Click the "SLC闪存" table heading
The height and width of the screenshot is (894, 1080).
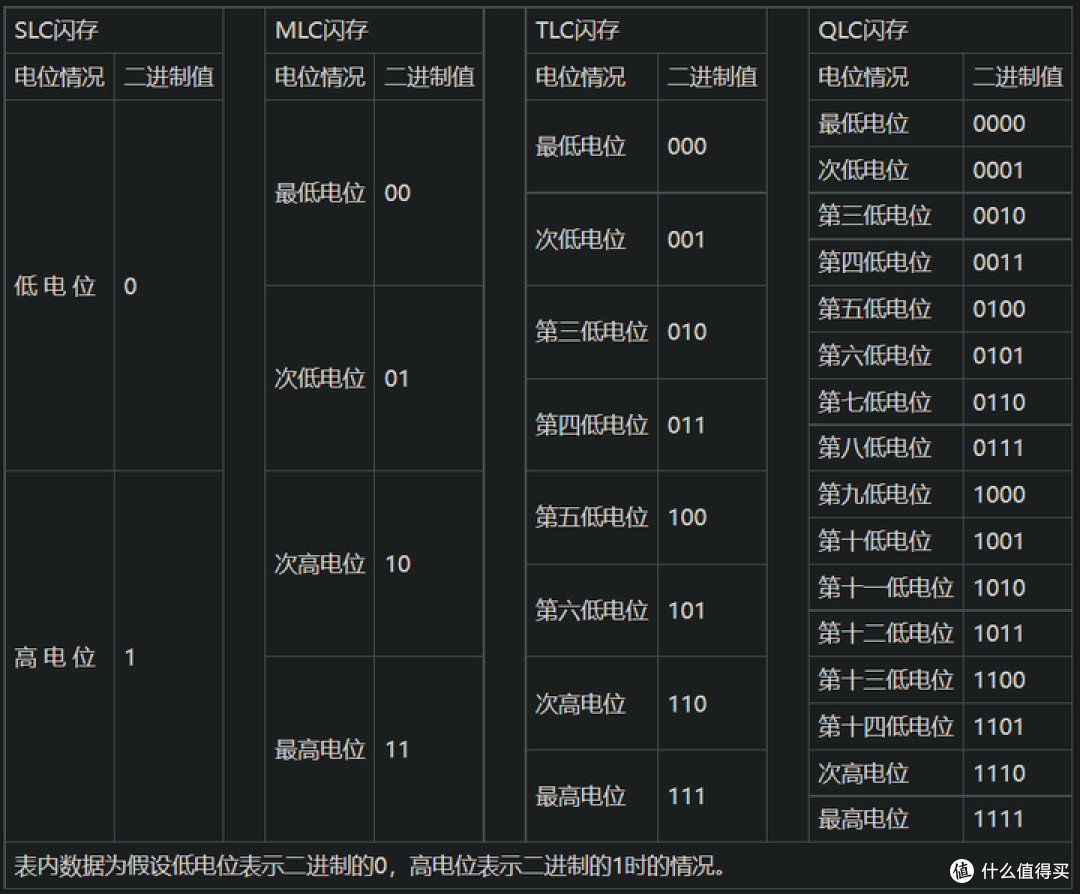point(56,30)
